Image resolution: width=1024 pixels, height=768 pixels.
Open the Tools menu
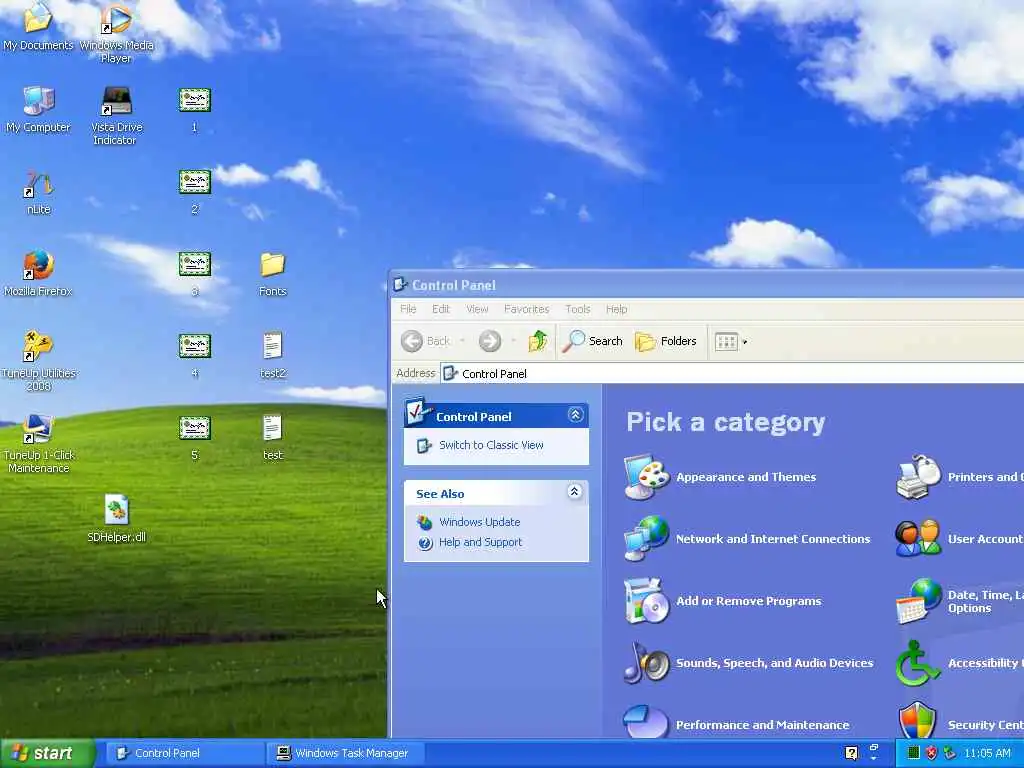tap(578, 309)
